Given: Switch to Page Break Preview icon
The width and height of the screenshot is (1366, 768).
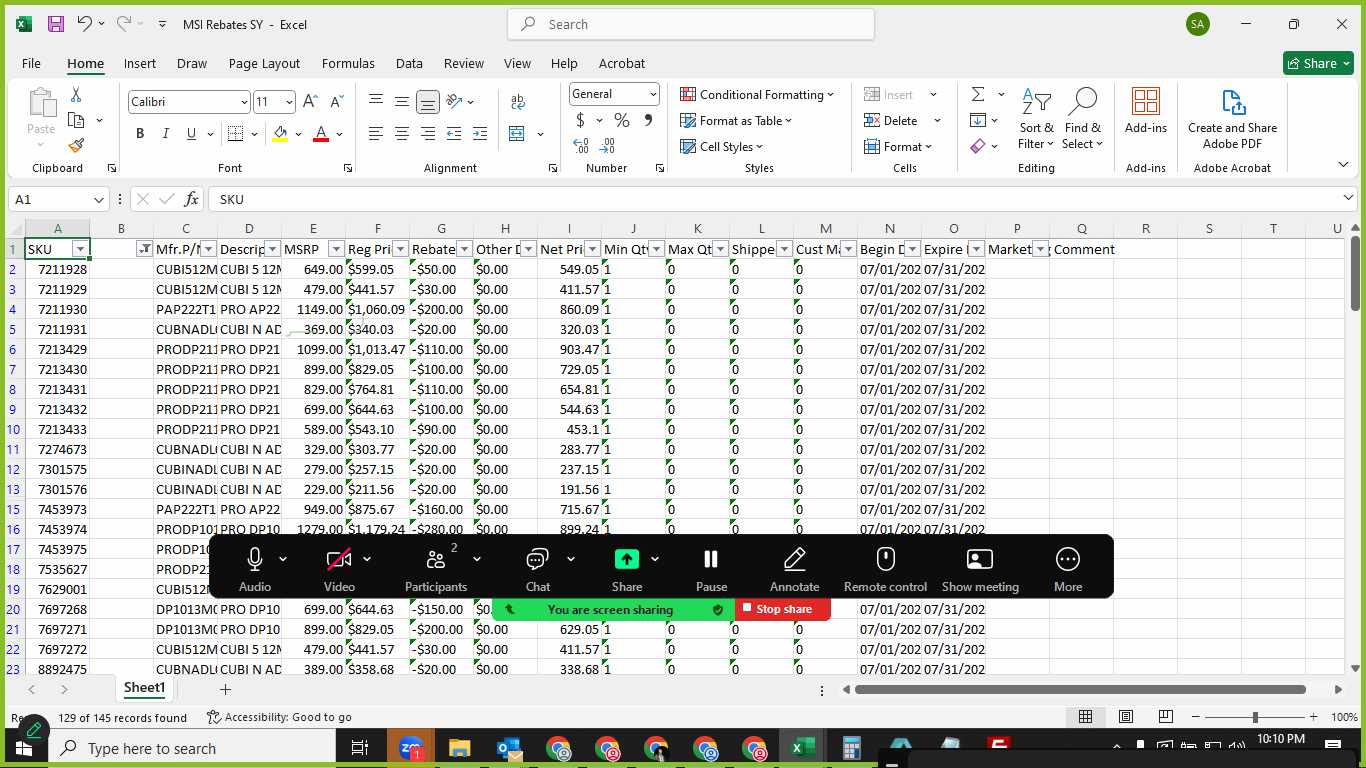Looking at the screenshot, I should 1166,717.
